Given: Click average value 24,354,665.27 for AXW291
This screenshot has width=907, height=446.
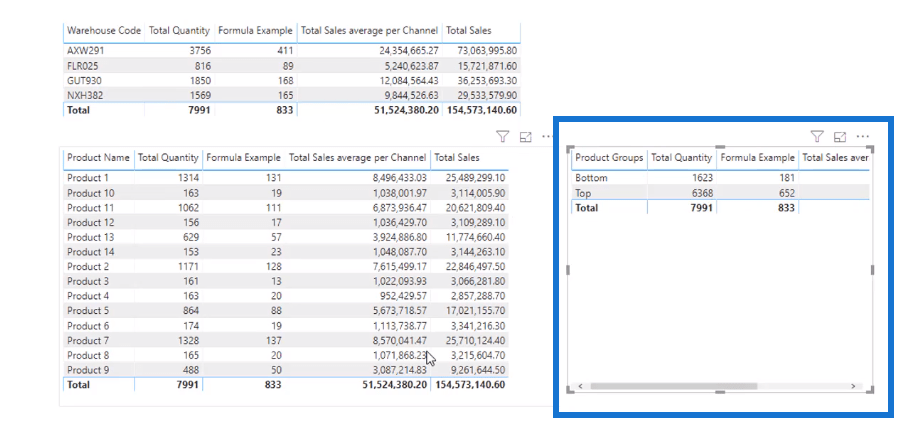Looking at the screenshot, I should [x=409, y=51].
